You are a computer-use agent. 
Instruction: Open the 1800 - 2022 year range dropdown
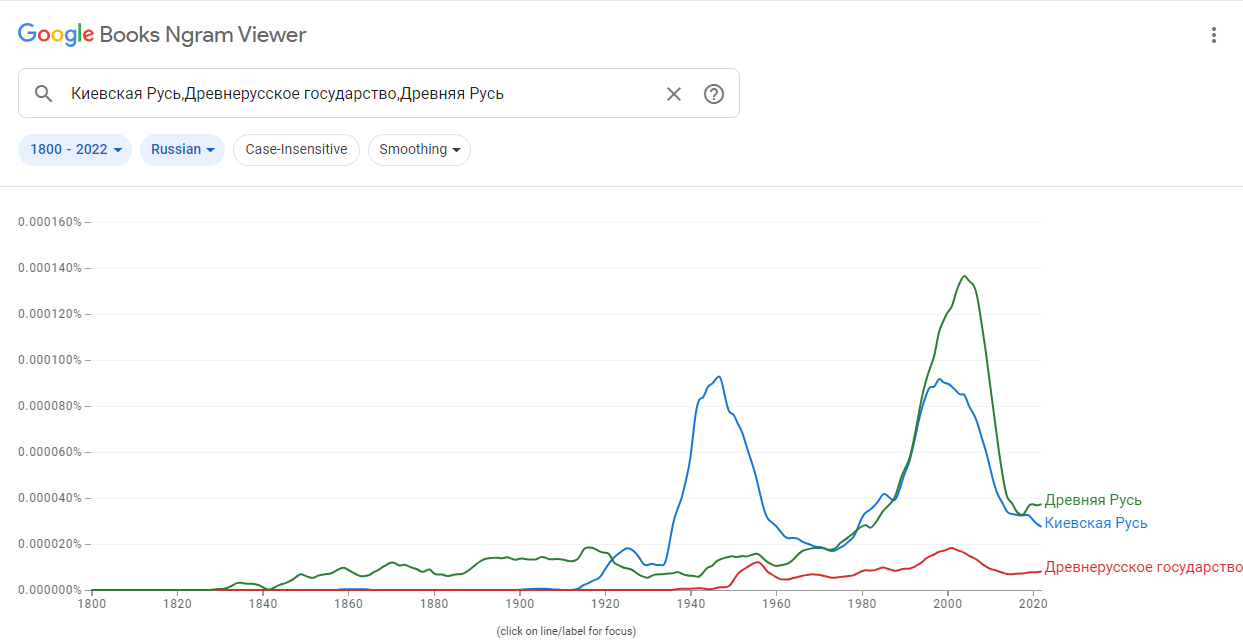point(75,150)
